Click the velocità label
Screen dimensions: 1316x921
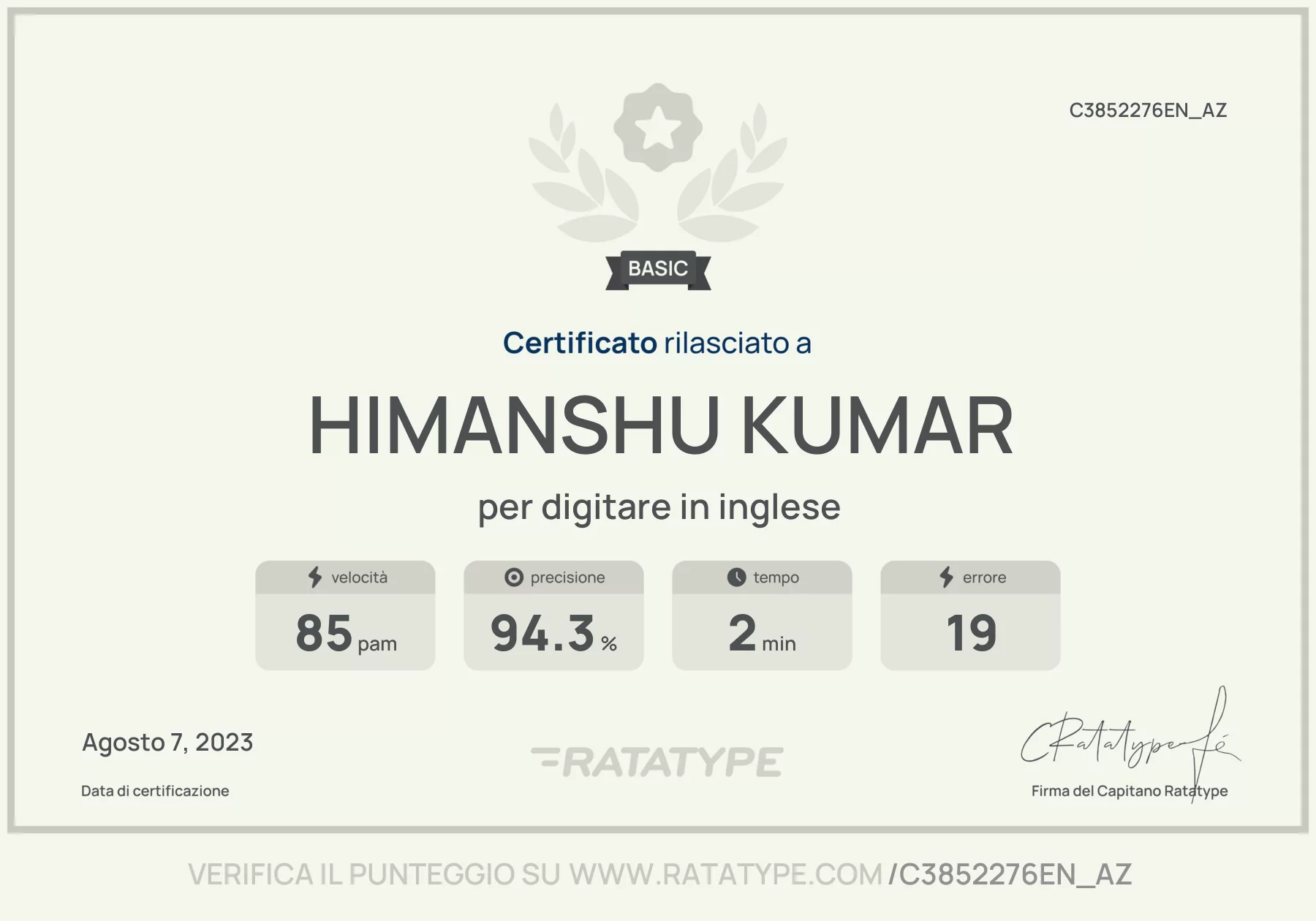[359, 577]
